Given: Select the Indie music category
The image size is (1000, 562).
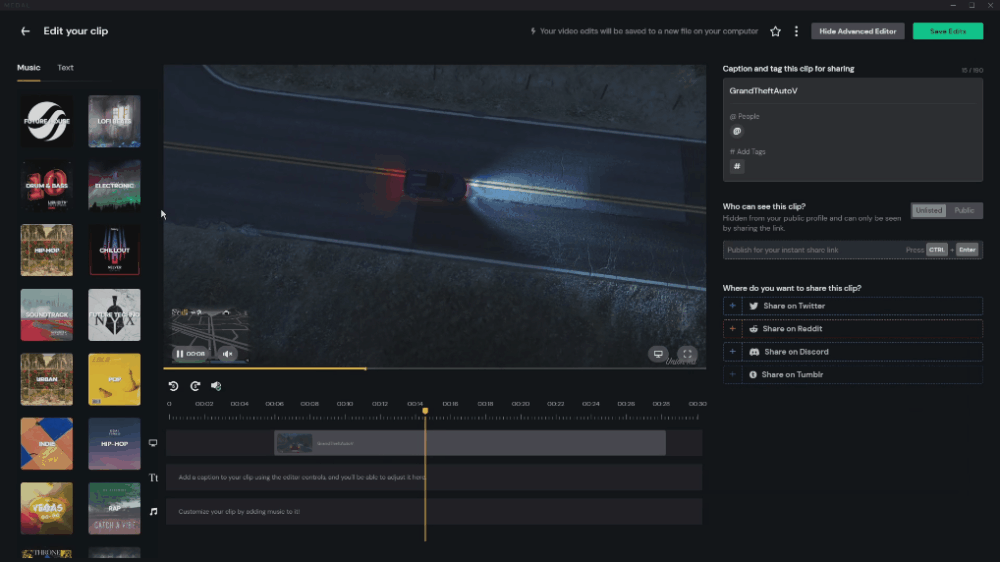Looking at the screenshot, I should point(47,443).
